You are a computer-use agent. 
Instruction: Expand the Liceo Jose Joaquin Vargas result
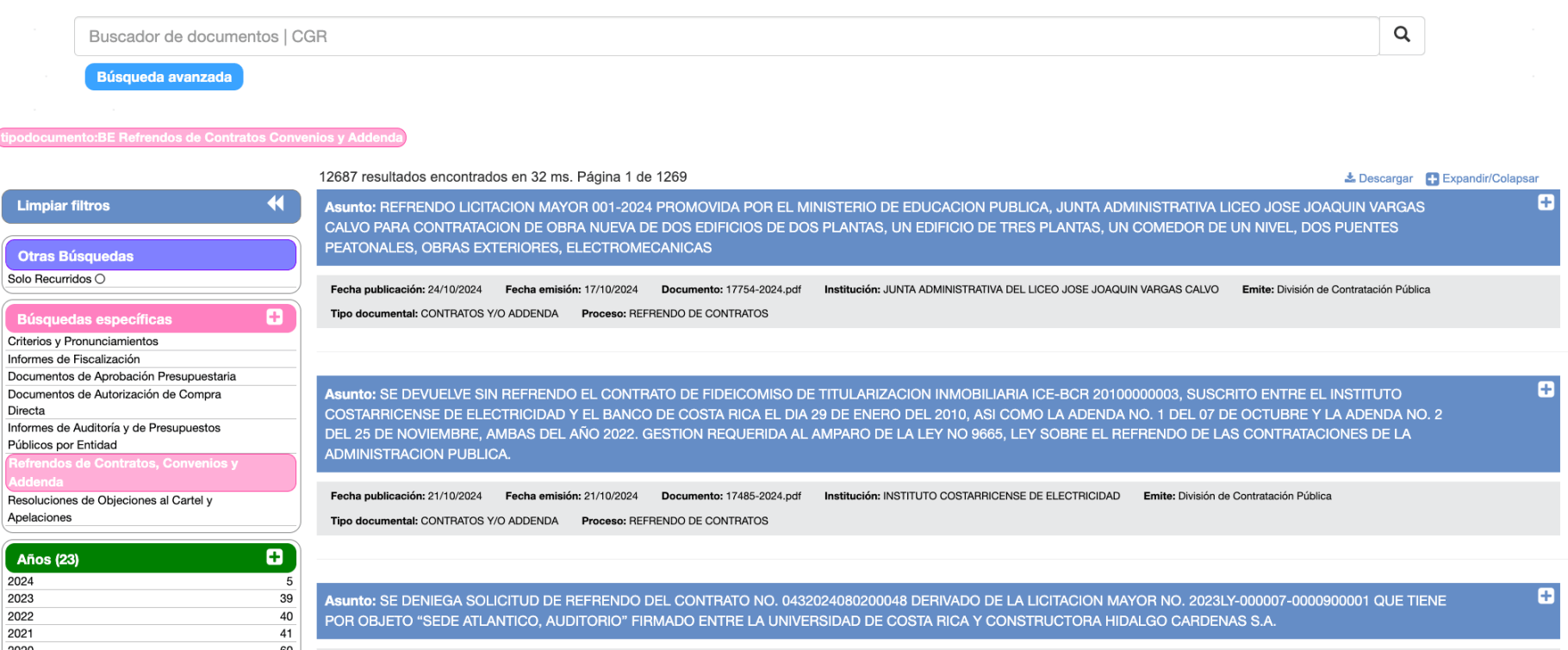[1546, 202]
